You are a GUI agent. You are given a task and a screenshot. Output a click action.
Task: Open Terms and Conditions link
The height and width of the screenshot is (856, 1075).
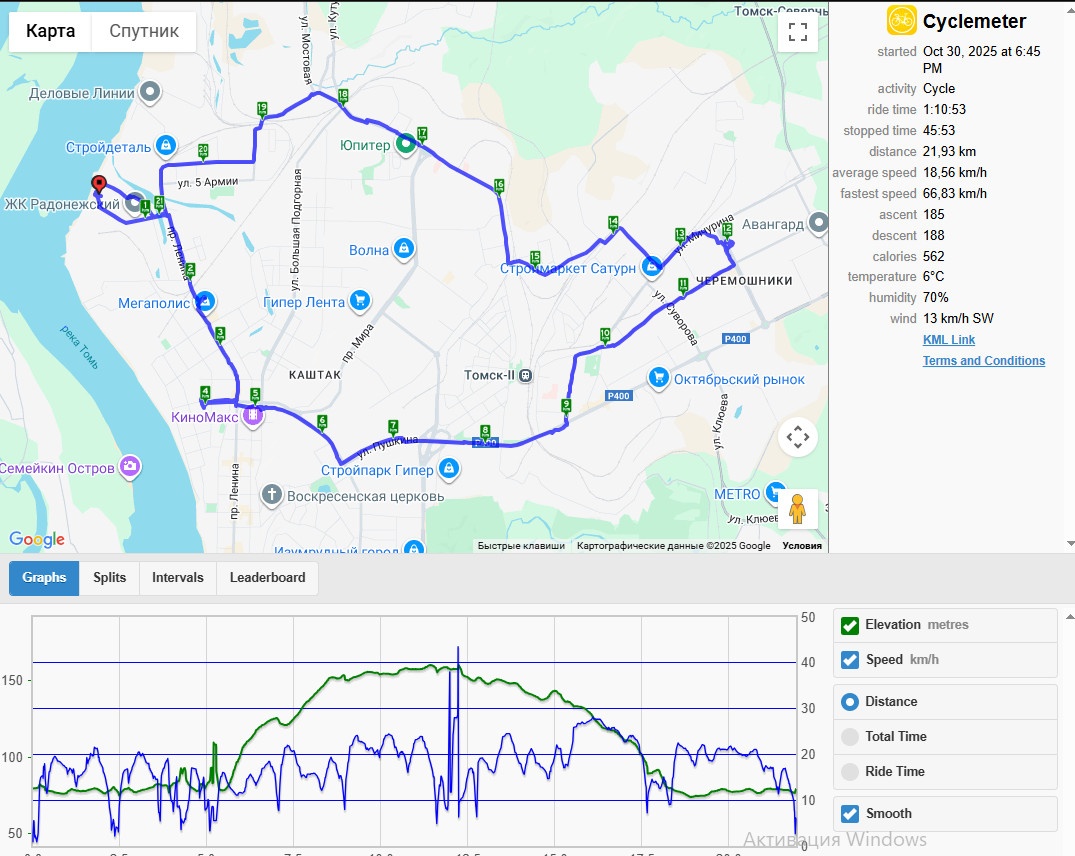(x=984, y=361)
